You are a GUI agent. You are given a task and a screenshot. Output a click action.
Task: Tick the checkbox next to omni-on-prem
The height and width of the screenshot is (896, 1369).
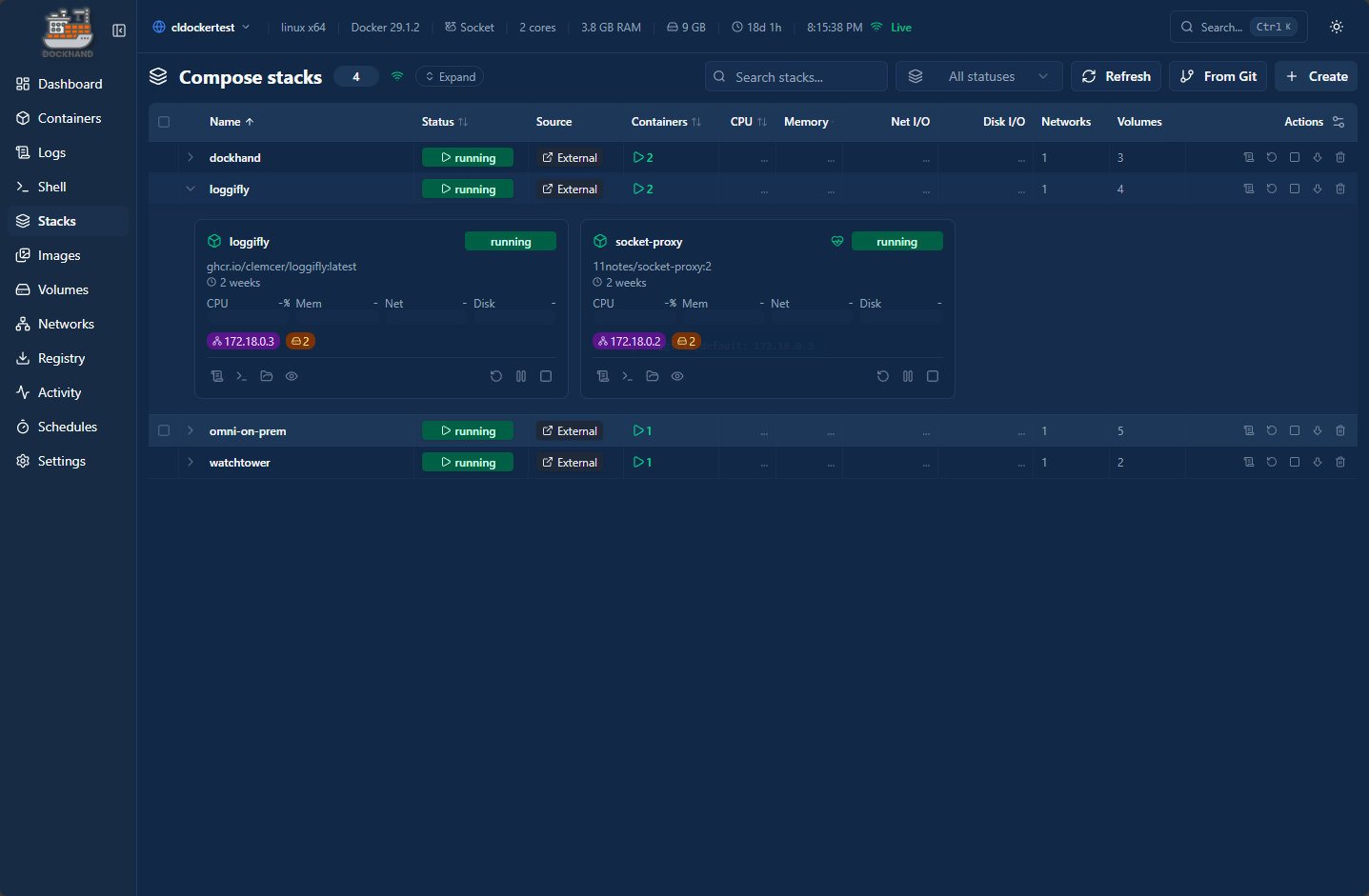tap(164, 430)
